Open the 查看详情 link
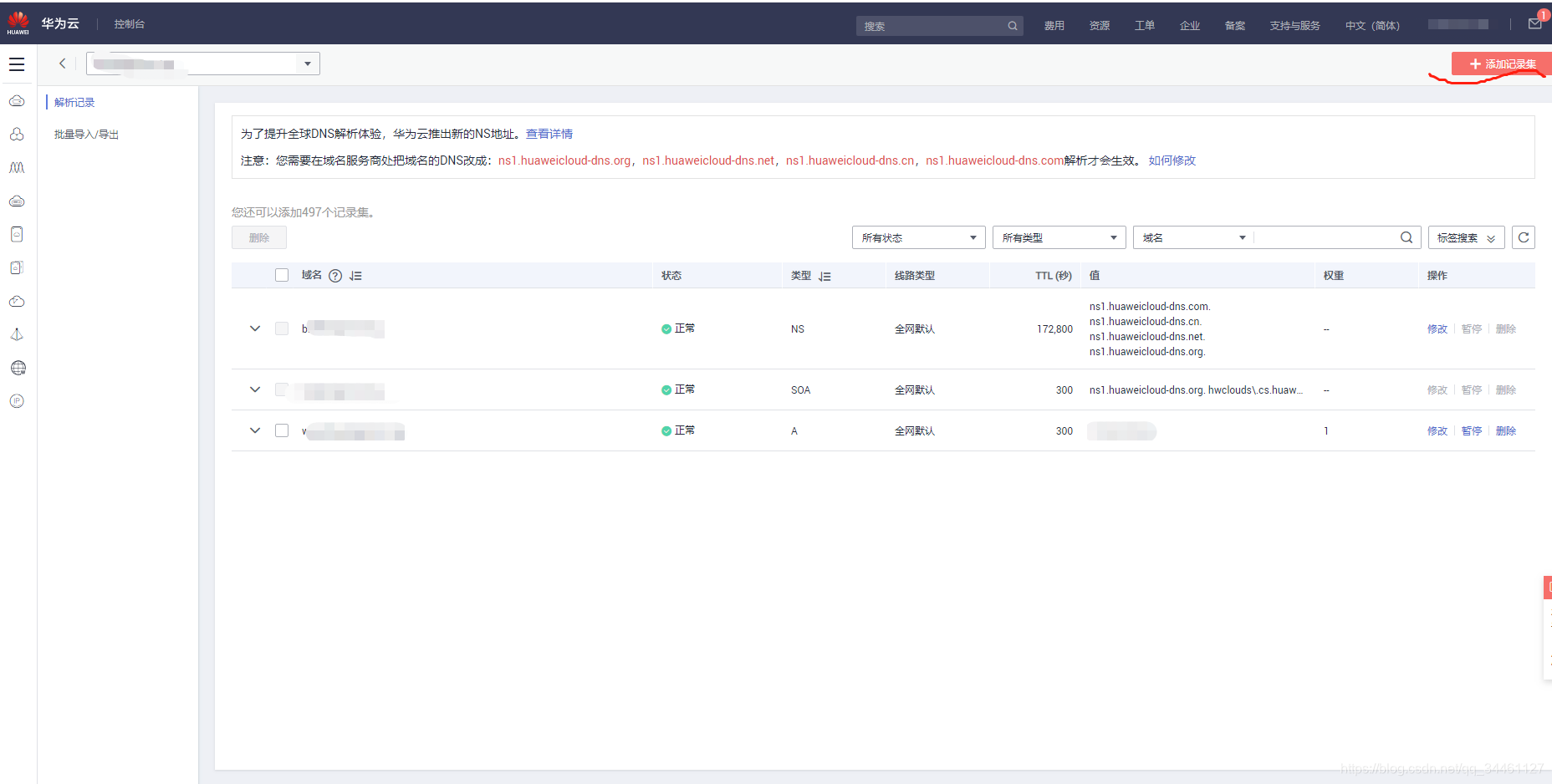The width and height of the screenshot is (1552, 784). (549, 134)
